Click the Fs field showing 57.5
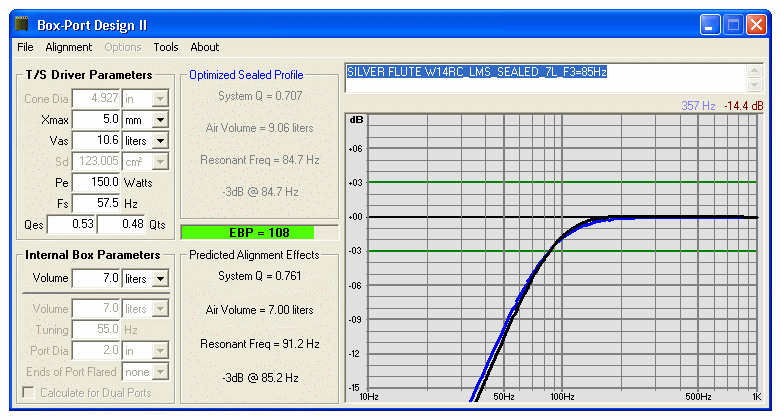Screen dimensions: 780x420 pos(97,203)
